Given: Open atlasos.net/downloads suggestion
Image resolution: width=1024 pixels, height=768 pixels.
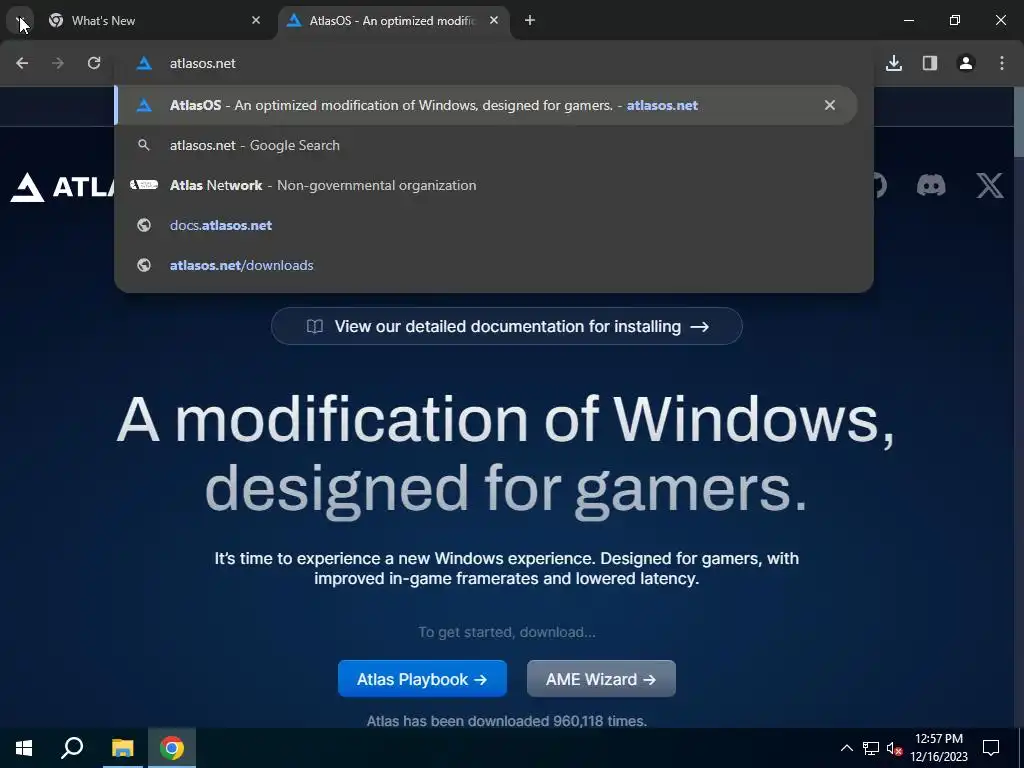Looking at the screenshot, I should click(x=486, y=265).
